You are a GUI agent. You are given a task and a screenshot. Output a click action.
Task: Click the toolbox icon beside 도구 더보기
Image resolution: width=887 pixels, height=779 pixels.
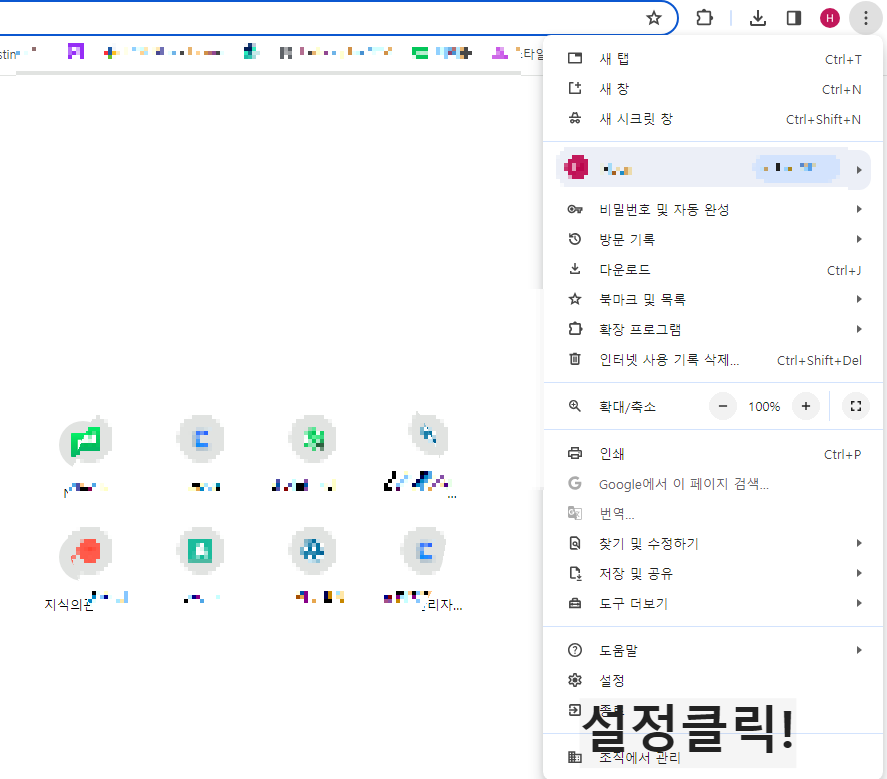click(x=575, y=604)
